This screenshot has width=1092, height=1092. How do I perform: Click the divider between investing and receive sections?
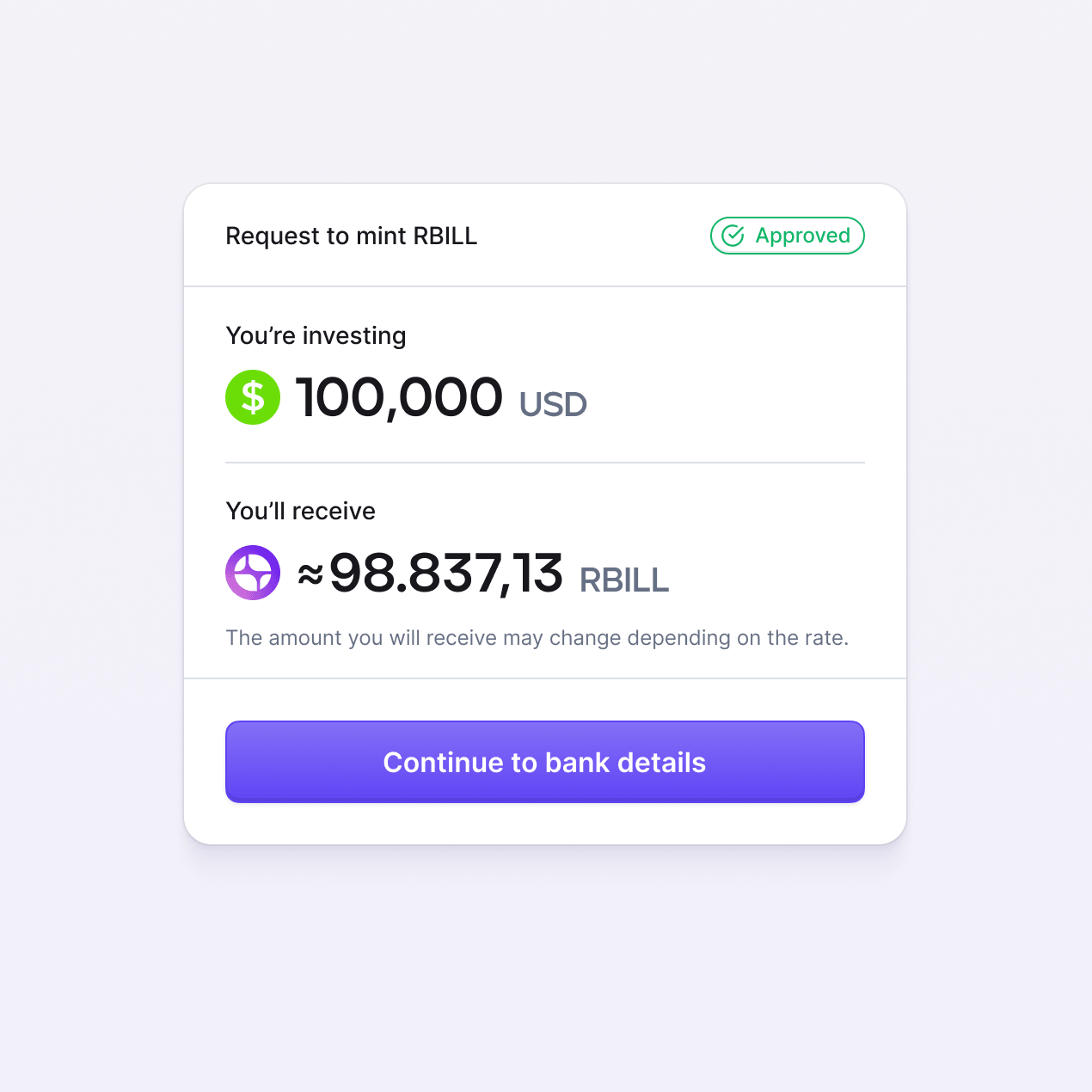pyautogui.click(x=545, y=463)
